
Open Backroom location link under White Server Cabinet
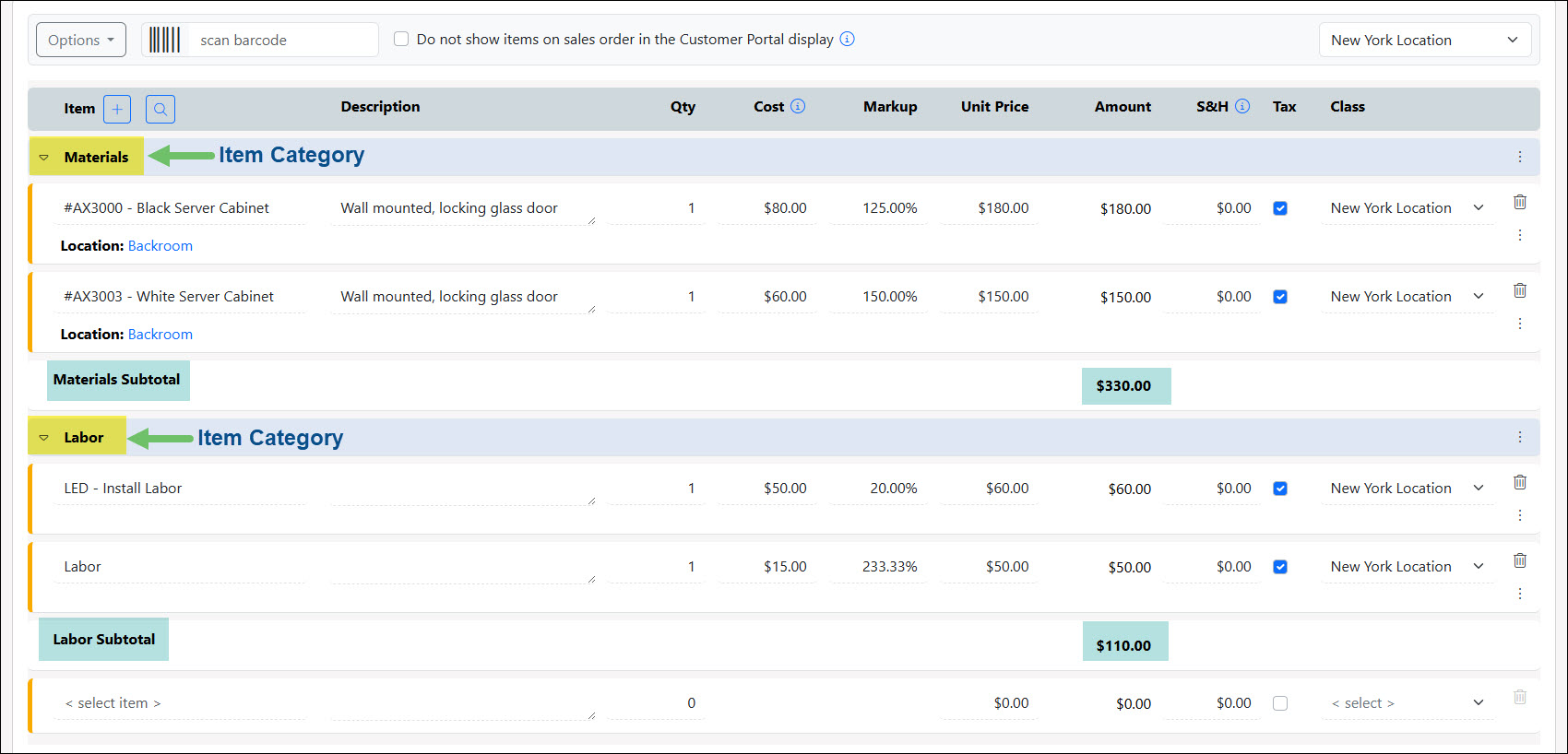click(x=160, y=335)
